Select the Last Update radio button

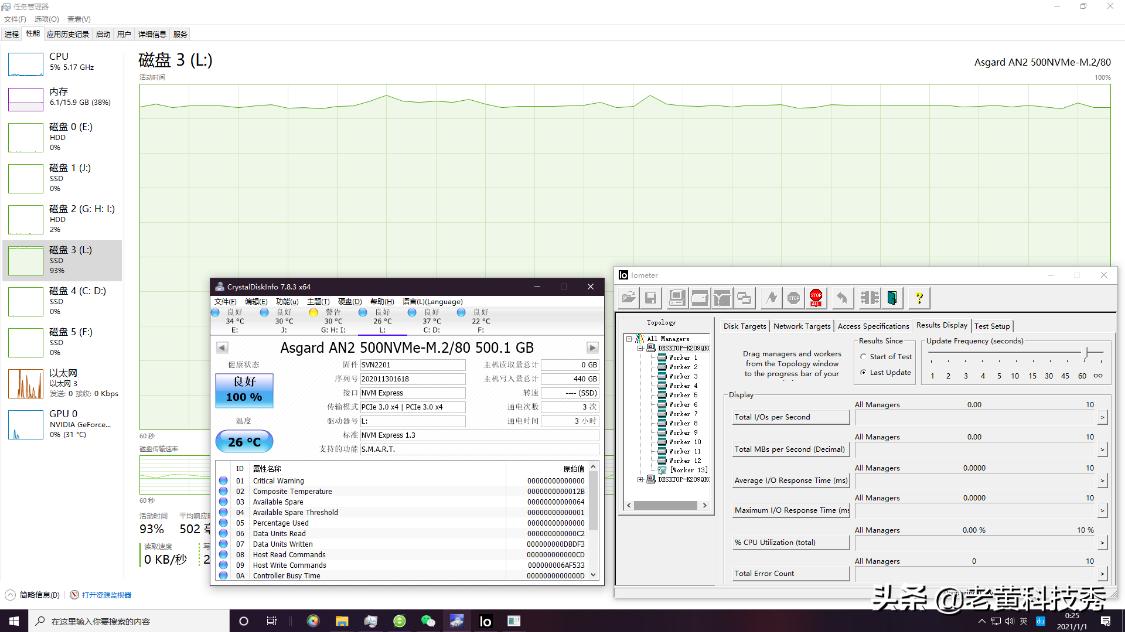tap(863, 372)
